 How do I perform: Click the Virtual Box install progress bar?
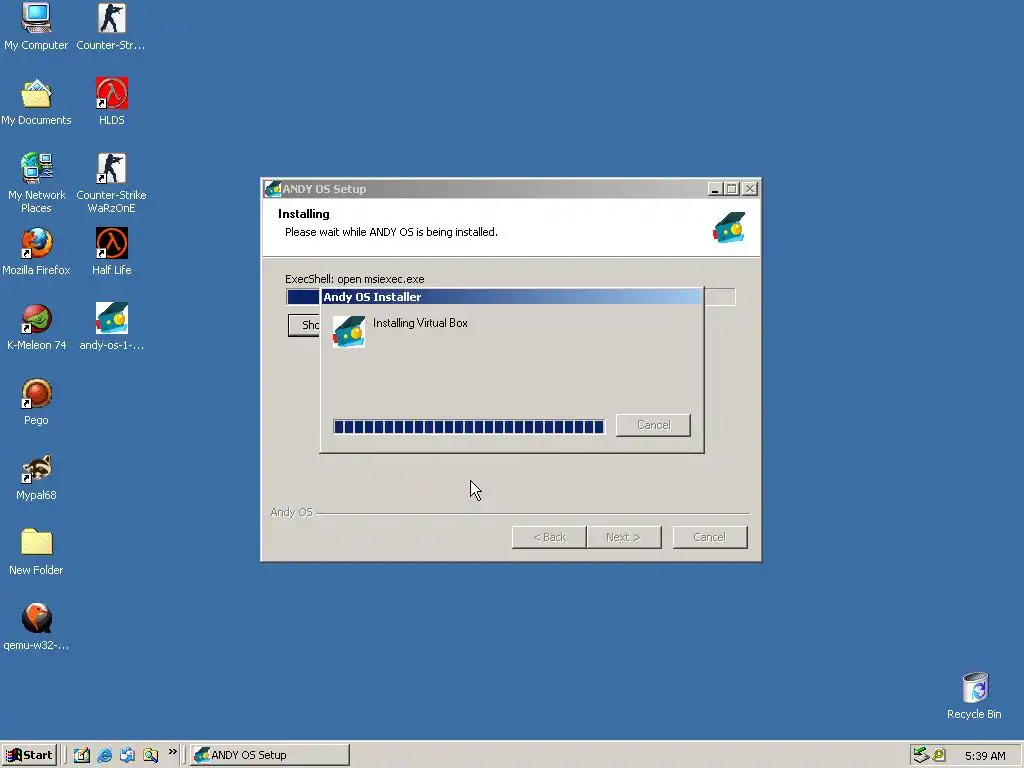click(x=469, y=427)
